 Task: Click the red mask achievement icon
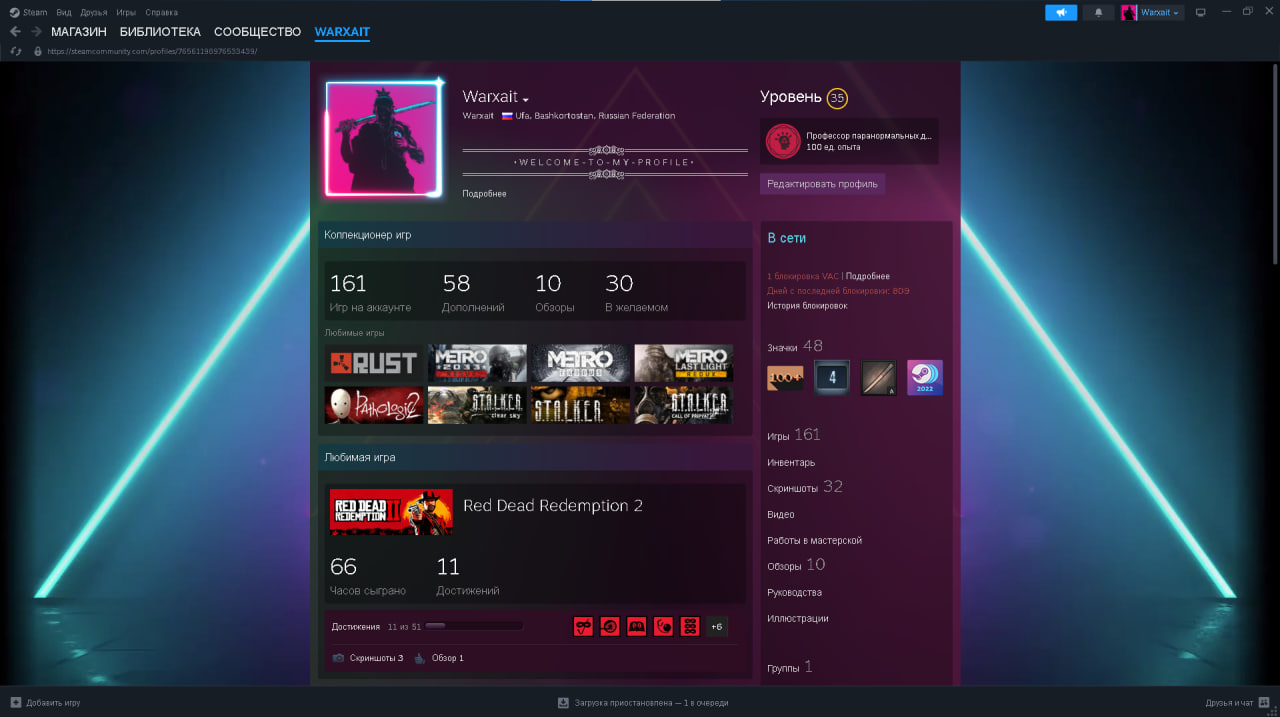click(x=583, y=627)
